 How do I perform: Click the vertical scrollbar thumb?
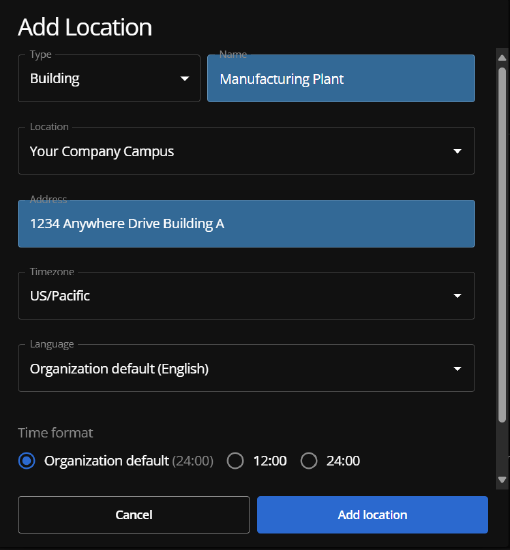[x=502, y=245]
